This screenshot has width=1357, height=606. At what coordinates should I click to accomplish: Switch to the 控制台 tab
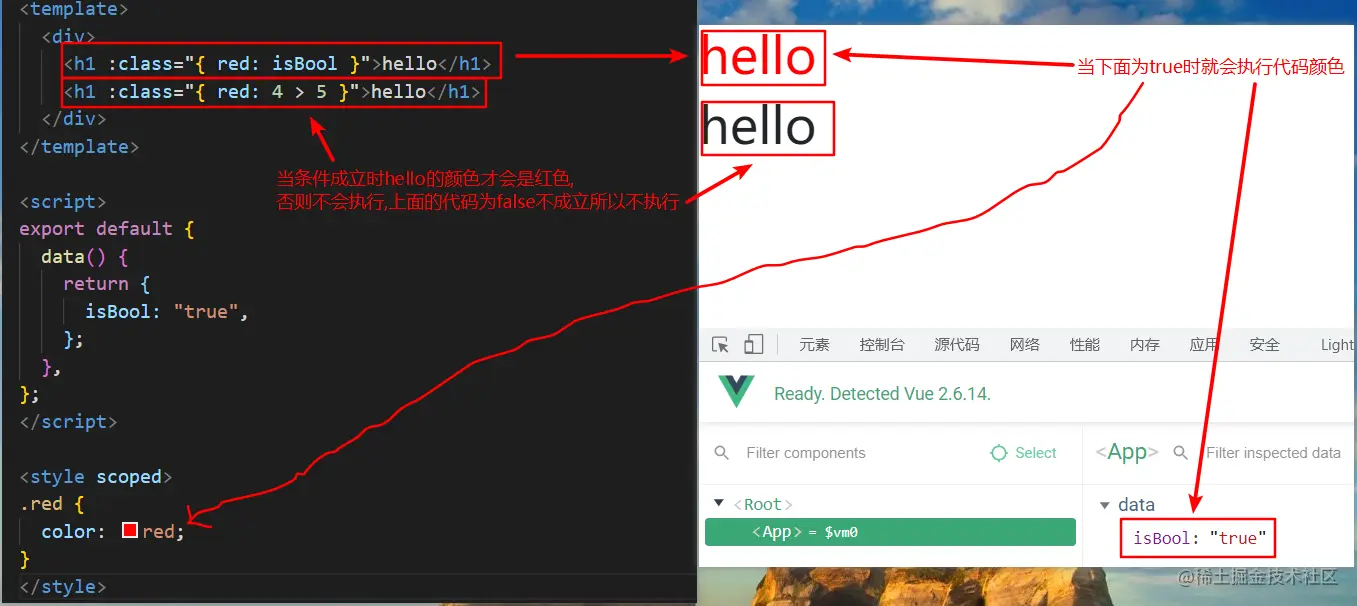coord(882,345)
